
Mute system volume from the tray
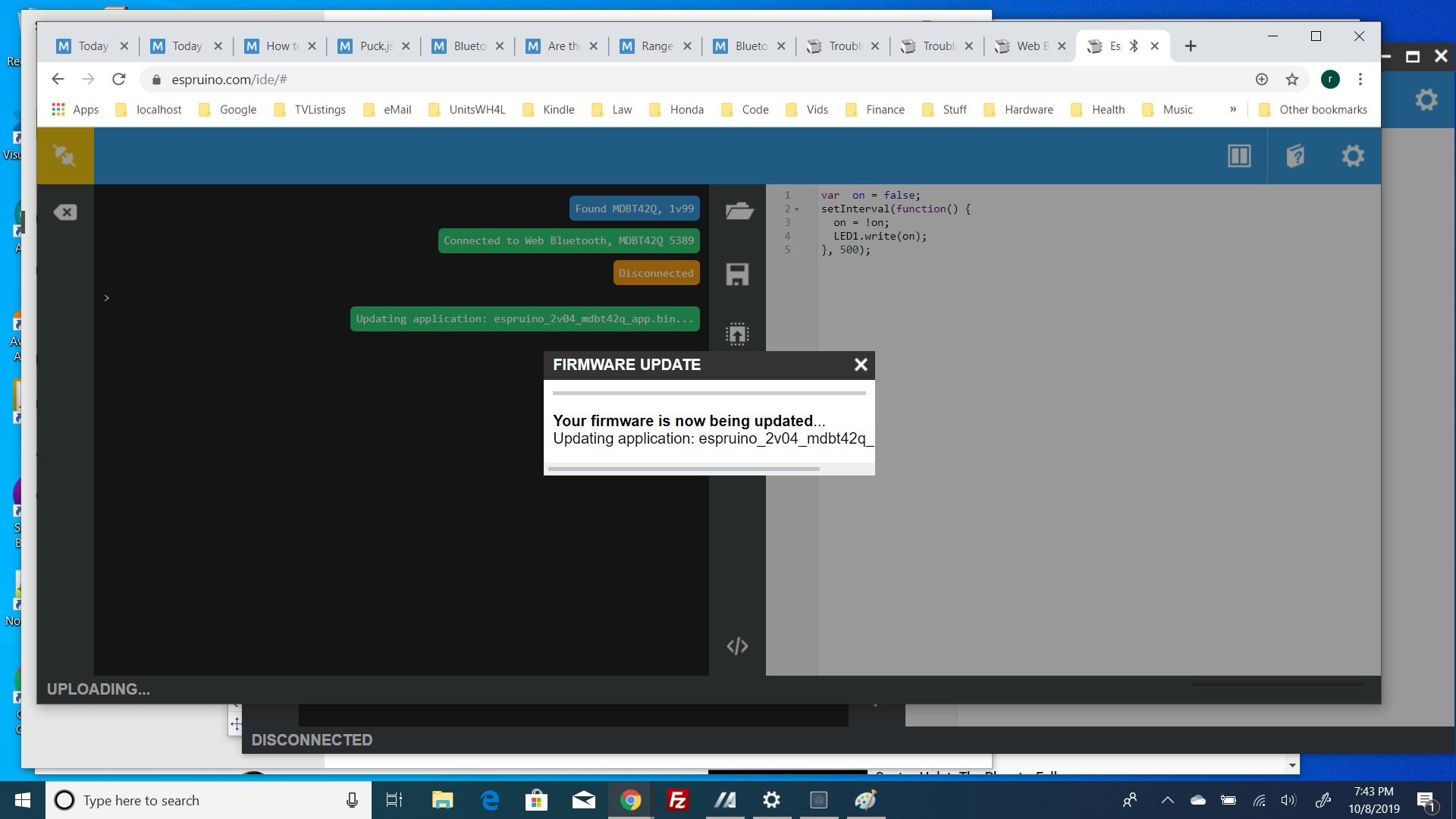point(1288,800)
